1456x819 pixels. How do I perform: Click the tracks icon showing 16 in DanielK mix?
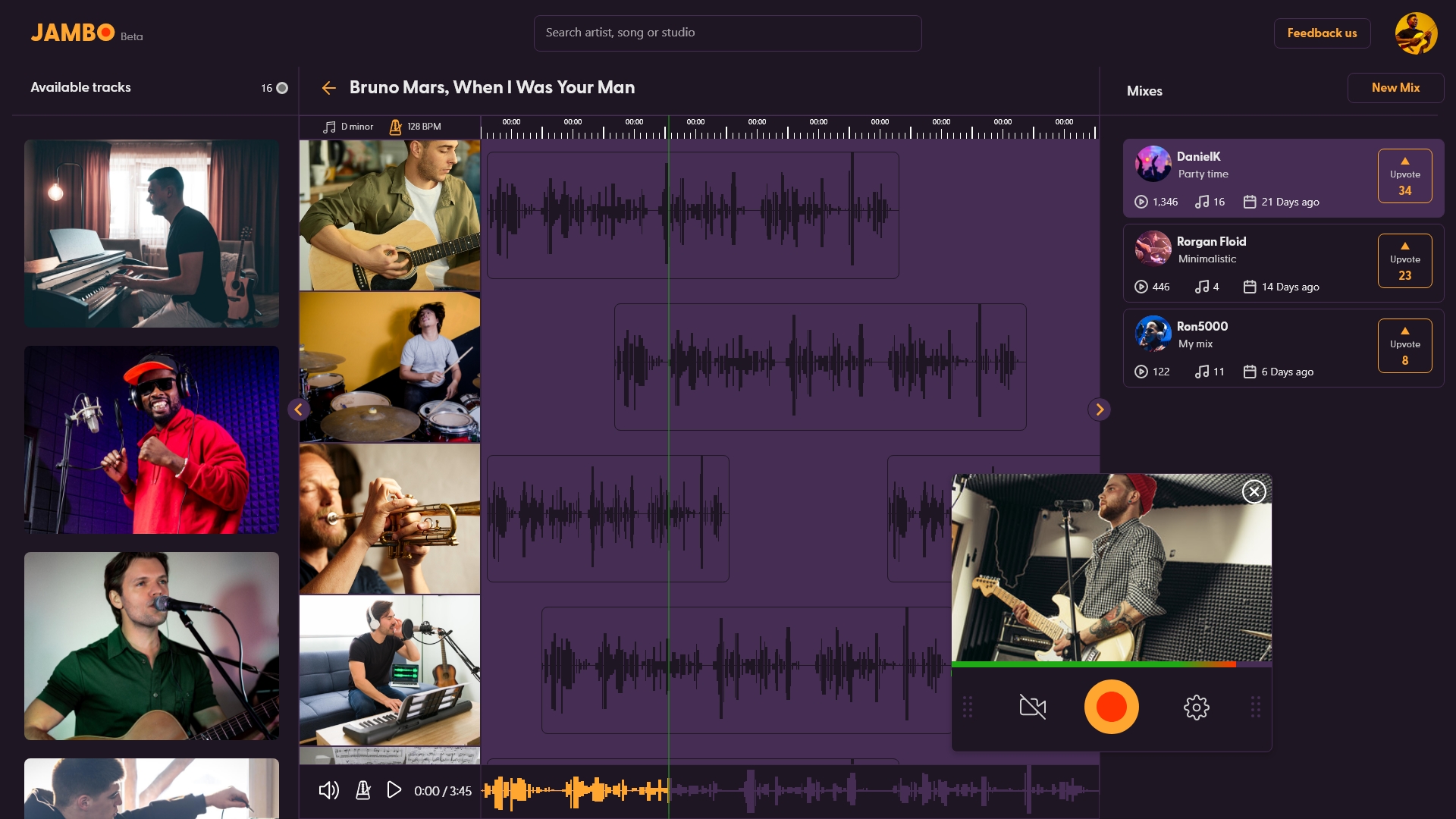(x=1201, y=202)
